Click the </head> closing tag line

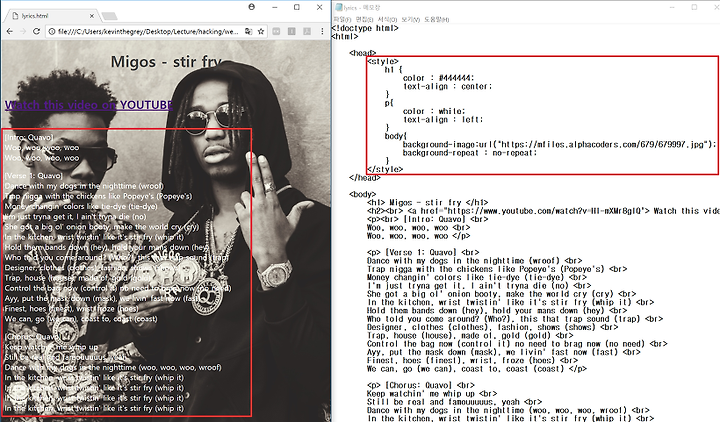365,178
